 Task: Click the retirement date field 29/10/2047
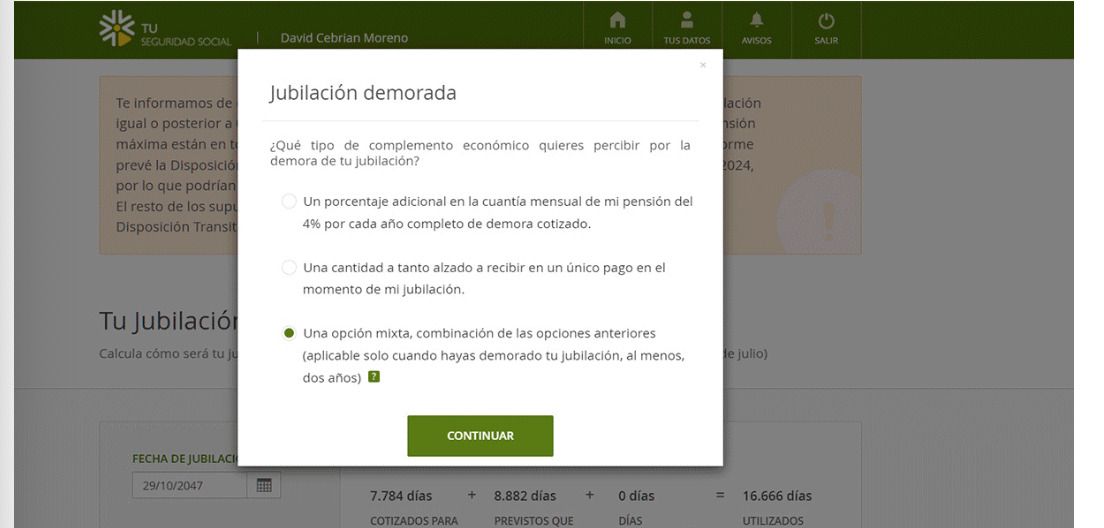pyautogui.click(x=189, y=485)
